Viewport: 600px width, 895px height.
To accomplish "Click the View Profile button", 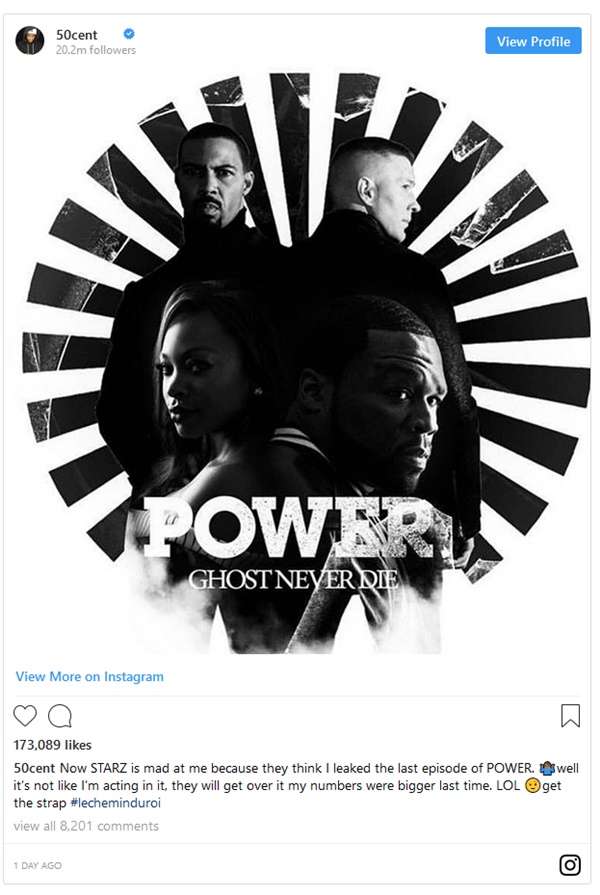I will pyautogui.click(x=533, y=41).
